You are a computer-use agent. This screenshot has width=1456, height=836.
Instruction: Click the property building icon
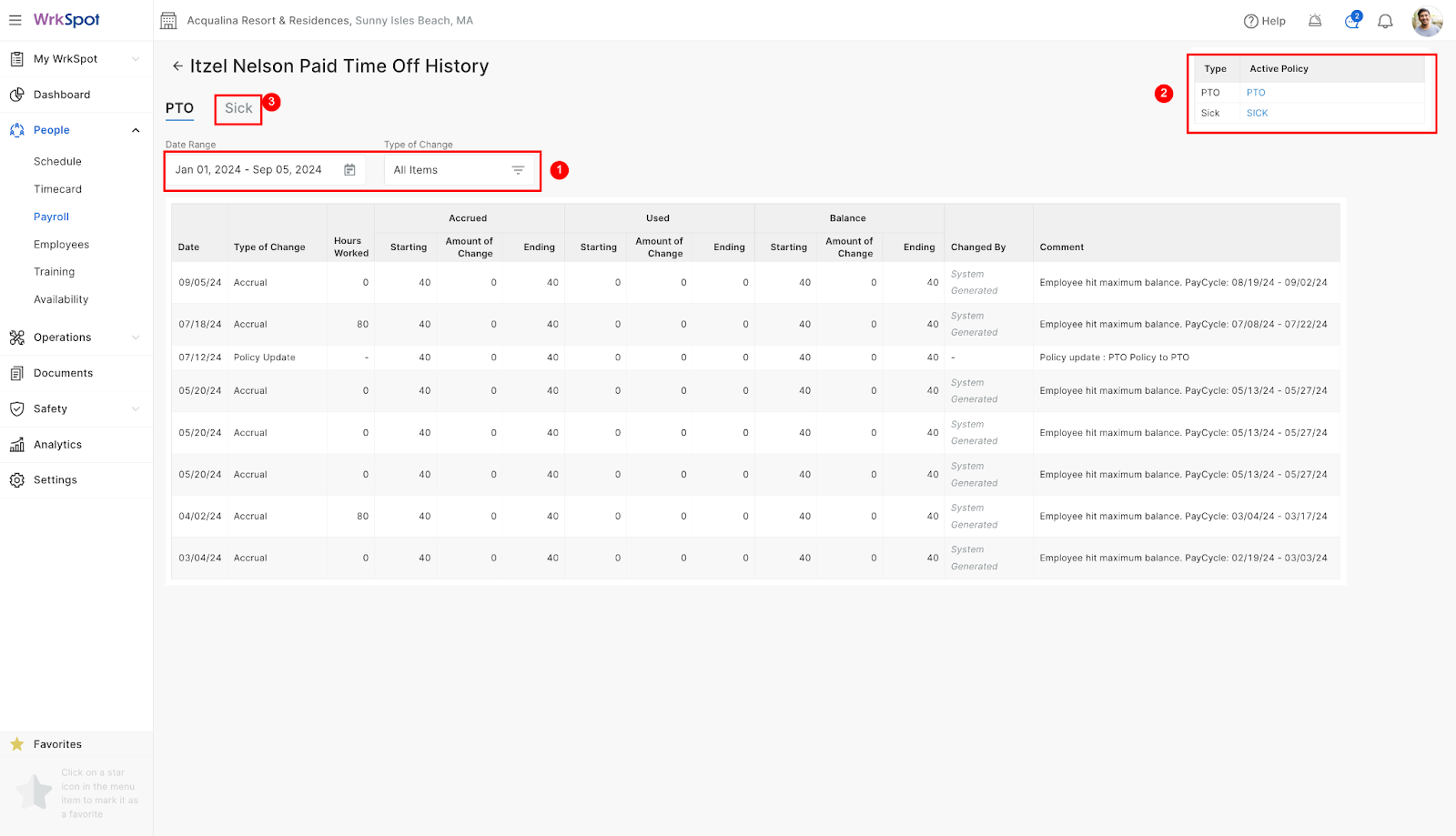click(168, 21)
